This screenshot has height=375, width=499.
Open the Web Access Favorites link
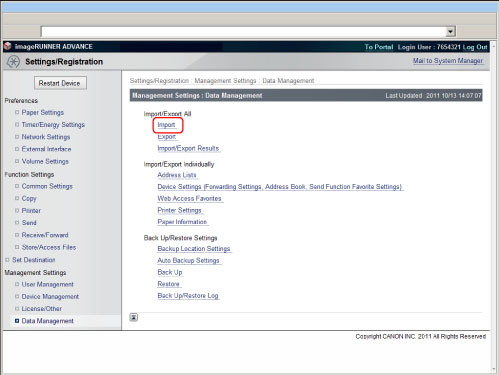(189, 198)
